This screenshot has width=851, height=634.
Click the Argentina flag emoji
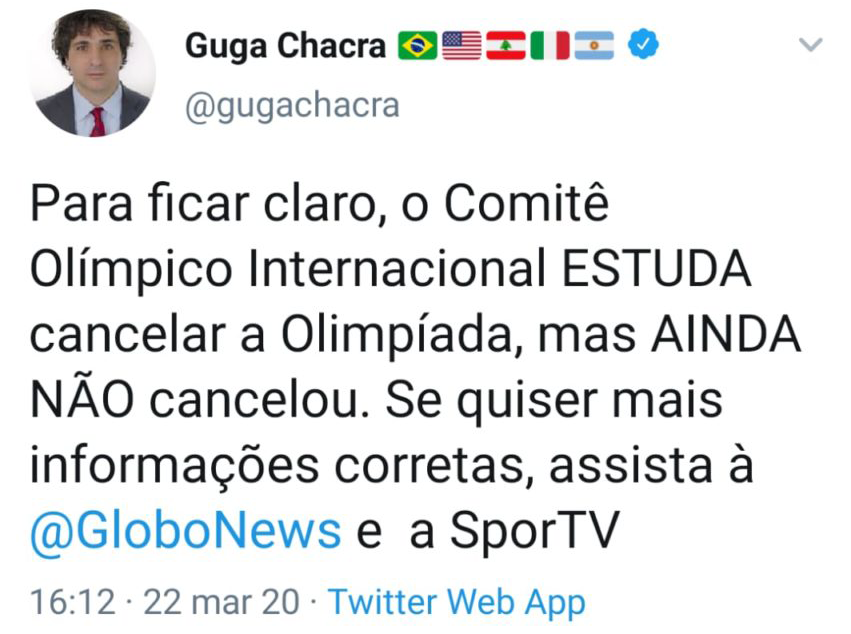pyautogui.click(x=596, y=43)
